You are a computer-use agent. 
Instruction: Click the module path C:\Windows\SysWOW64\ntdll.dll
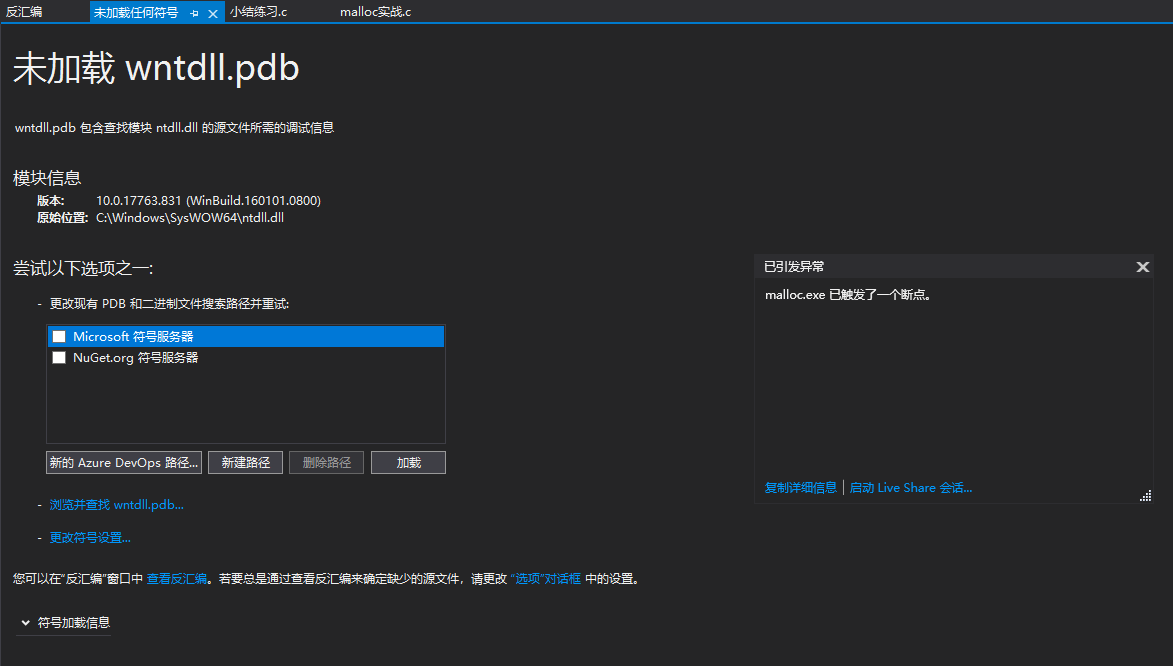point(190,218)
